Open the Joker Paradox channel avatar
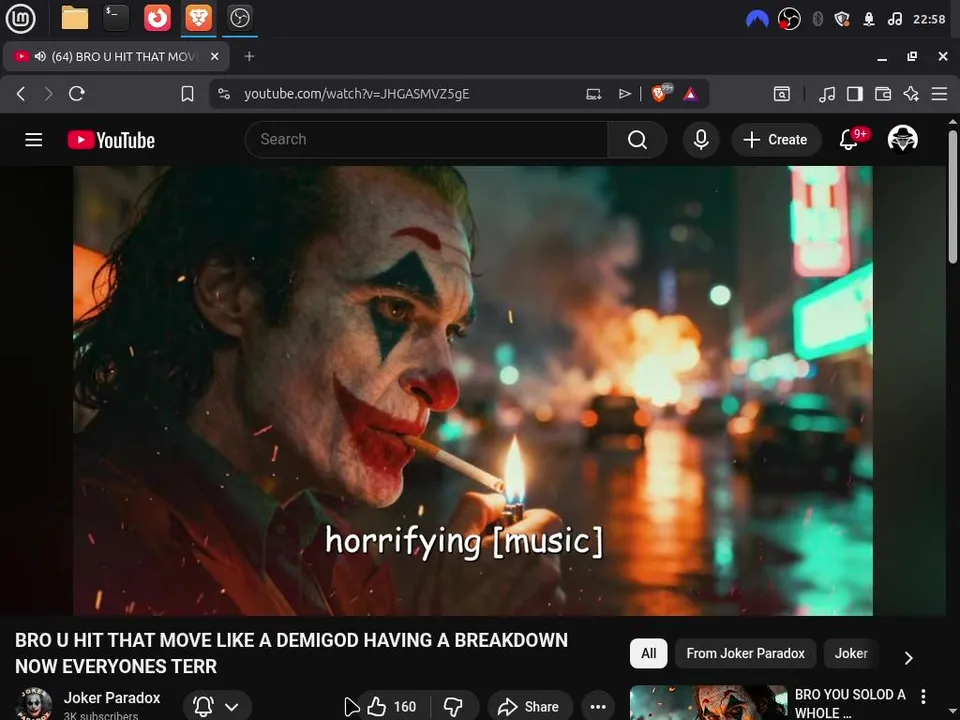 33,704
